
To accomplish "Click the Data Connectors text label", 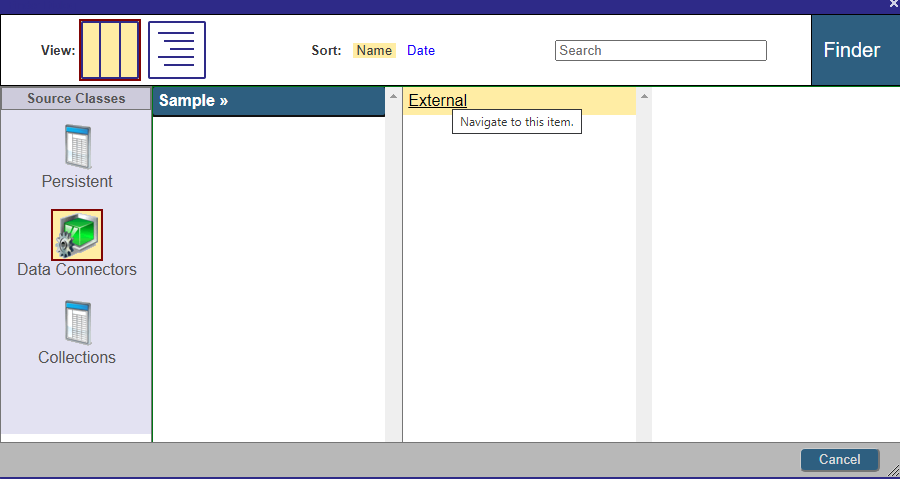I will pos(77,270).
